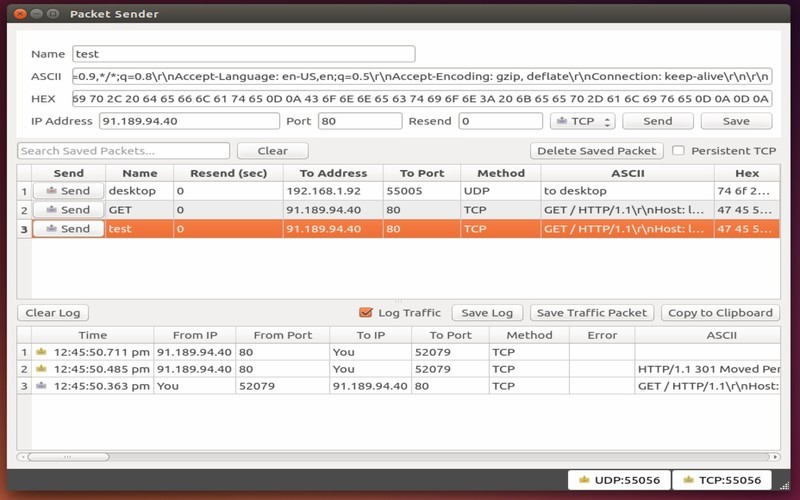Click the Search Saved Packets field
800x500 pixels.
coord(123,151)
